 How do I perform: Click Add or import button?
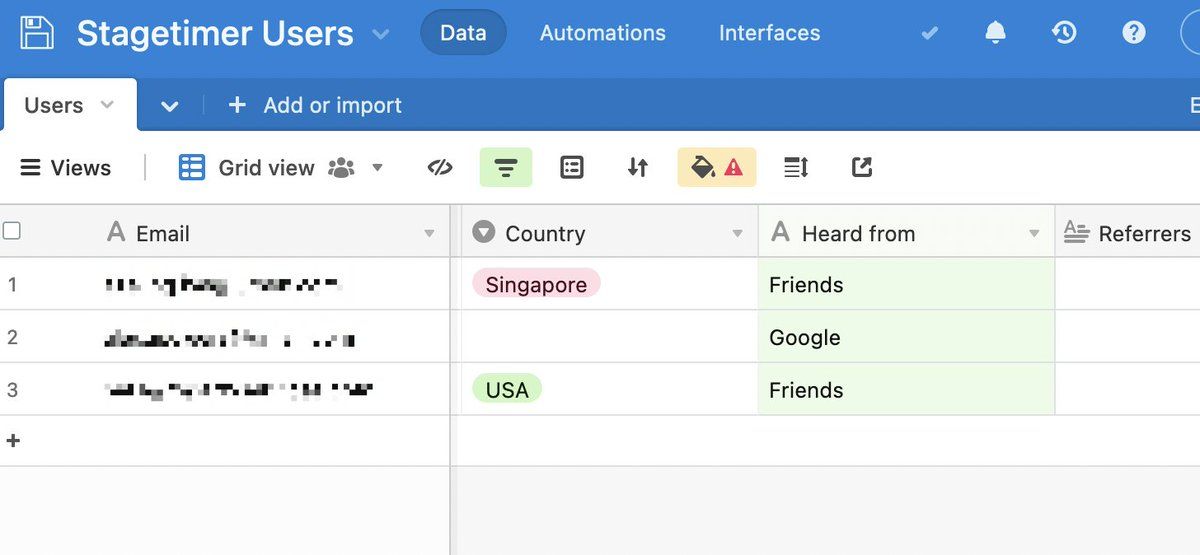coord(315,105)
